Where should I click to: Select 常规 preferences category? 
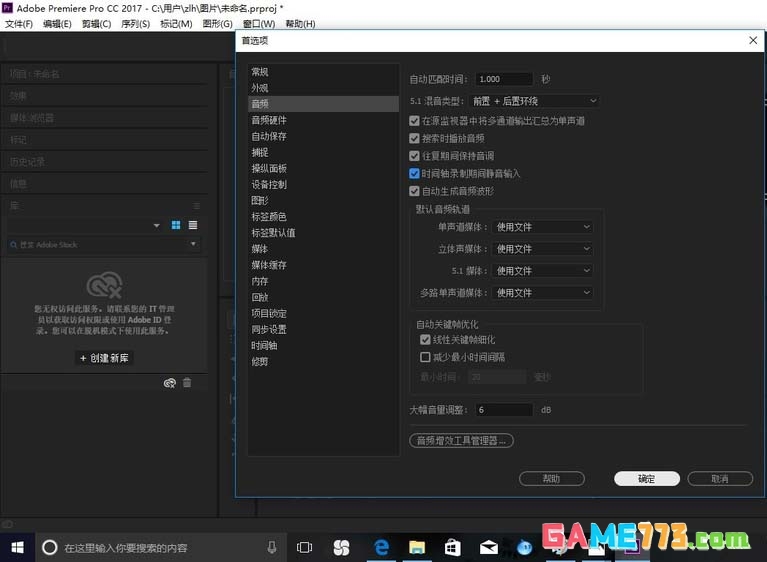click(x=323, y=72)
